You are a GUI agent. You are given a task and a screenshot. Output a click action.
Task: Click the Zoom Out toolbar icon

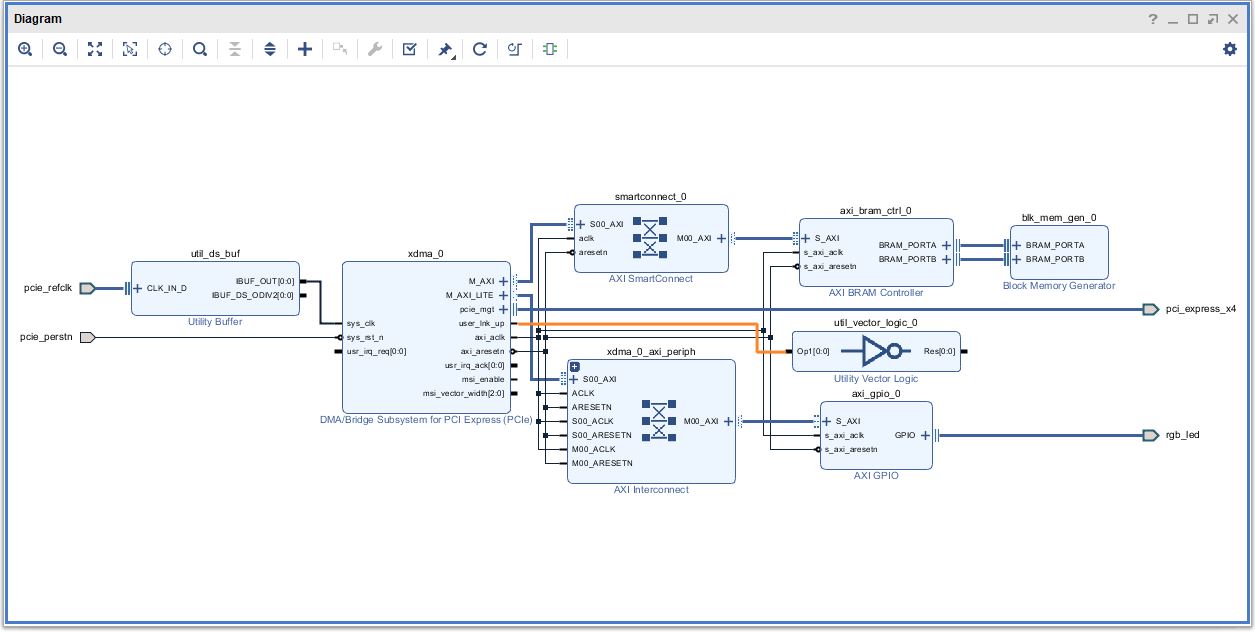click(60, 49)
